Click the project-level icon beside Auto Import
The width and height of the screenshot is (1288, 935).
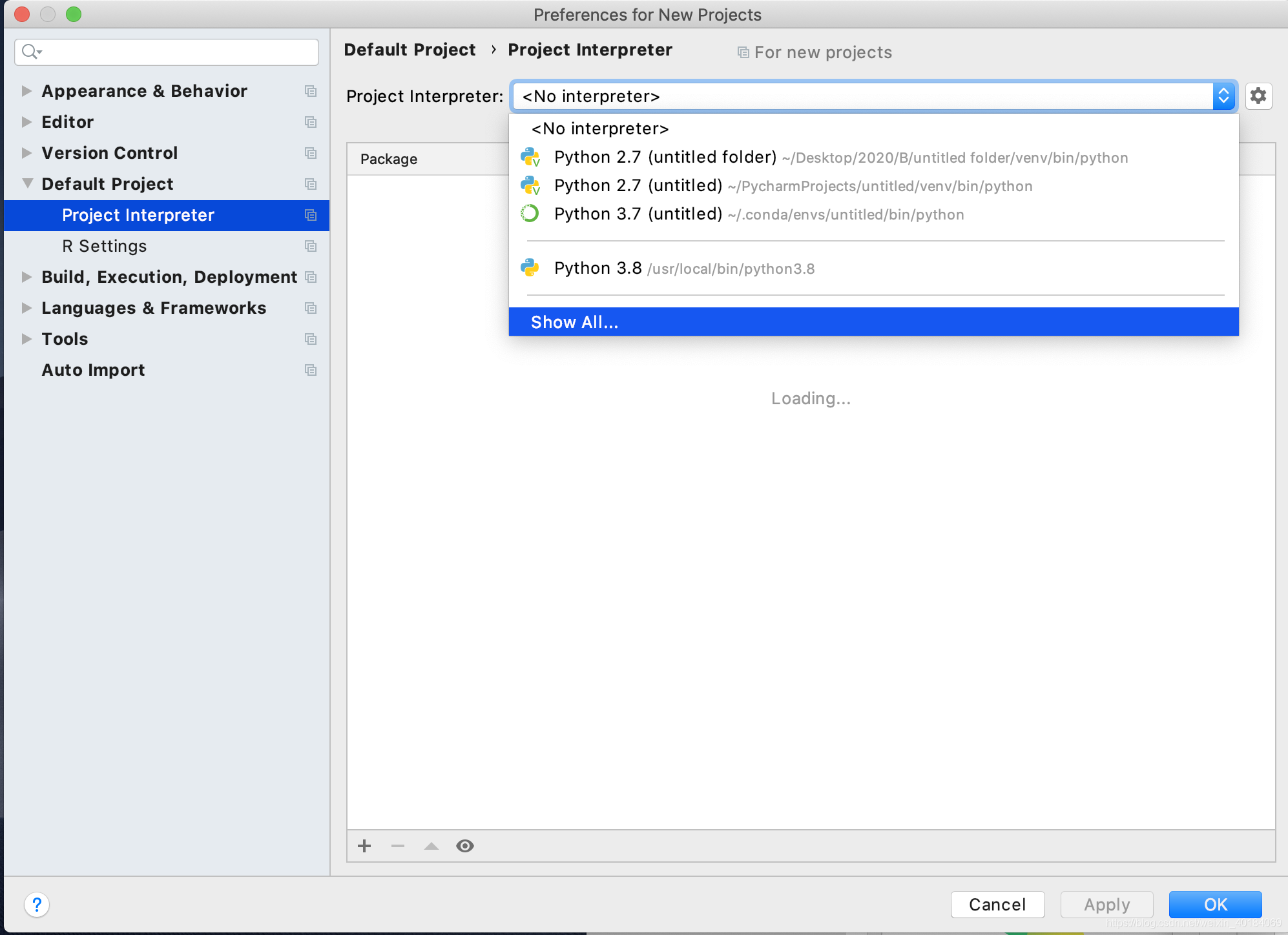[x=311, y=370]
